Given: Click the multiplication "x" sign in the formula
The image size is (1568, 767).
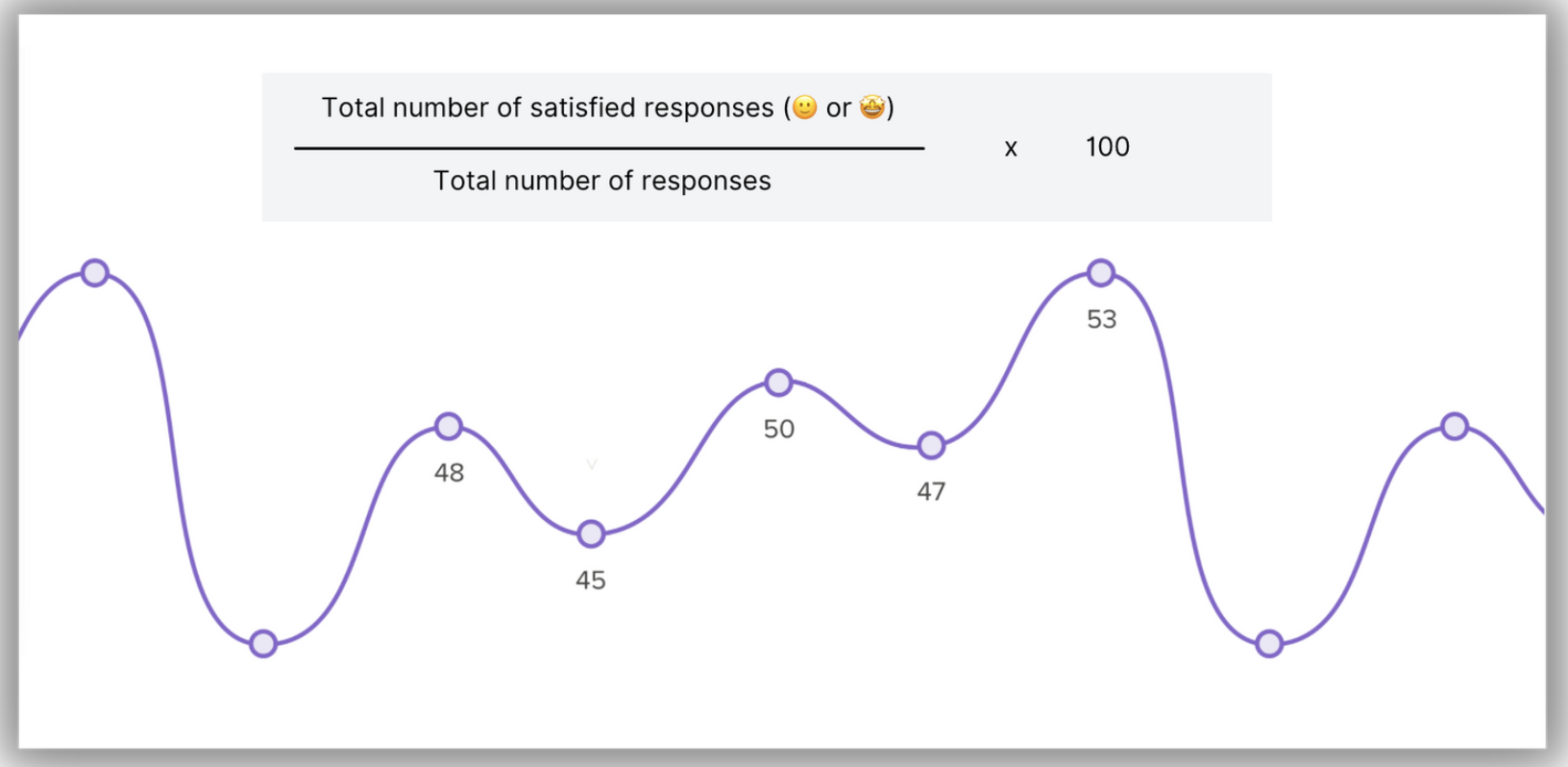Looking at the screenshot, I should (1011, 148).
